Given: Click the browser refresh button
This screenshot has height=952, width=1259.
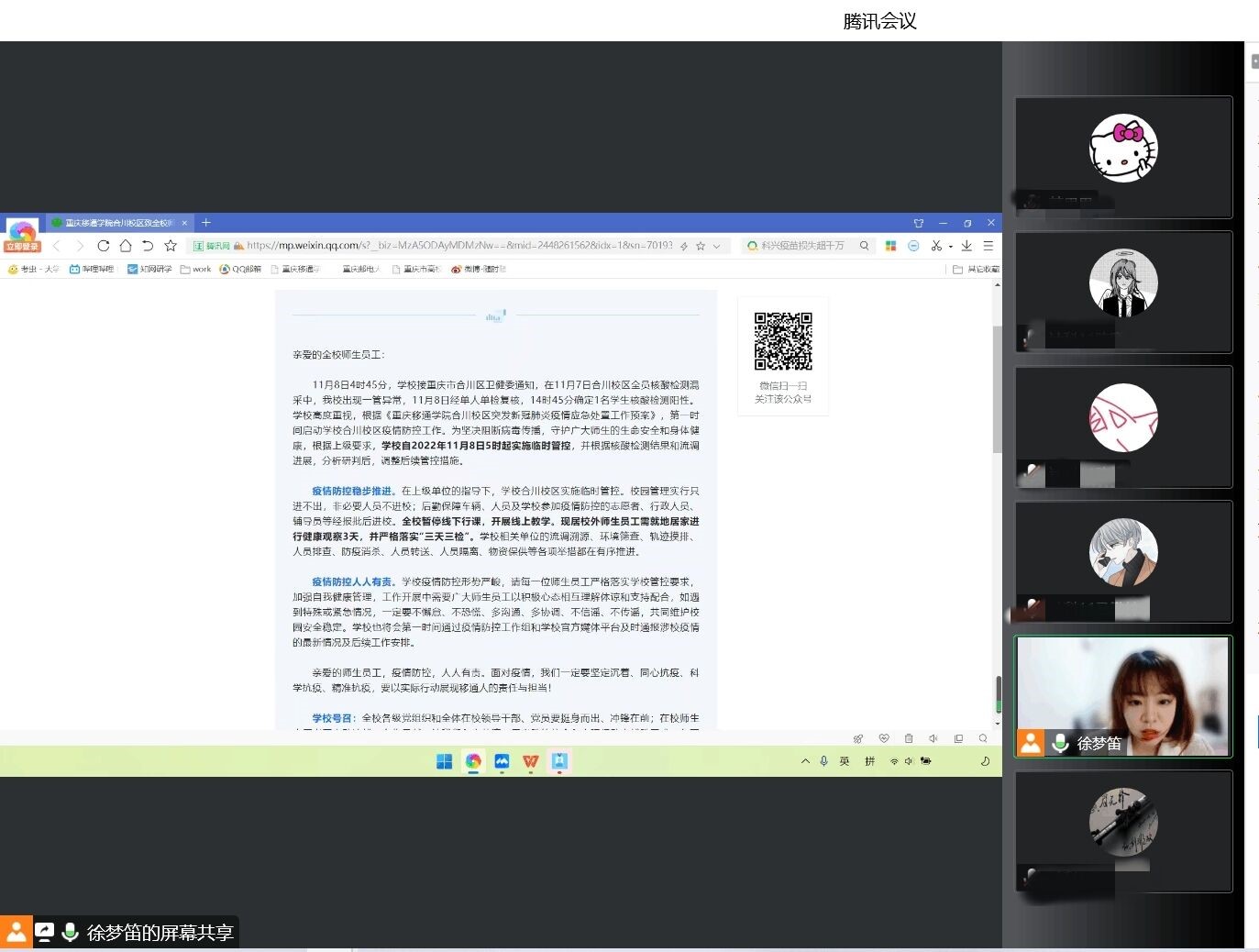Looking at the screenshot, I should tap(103, 246).
